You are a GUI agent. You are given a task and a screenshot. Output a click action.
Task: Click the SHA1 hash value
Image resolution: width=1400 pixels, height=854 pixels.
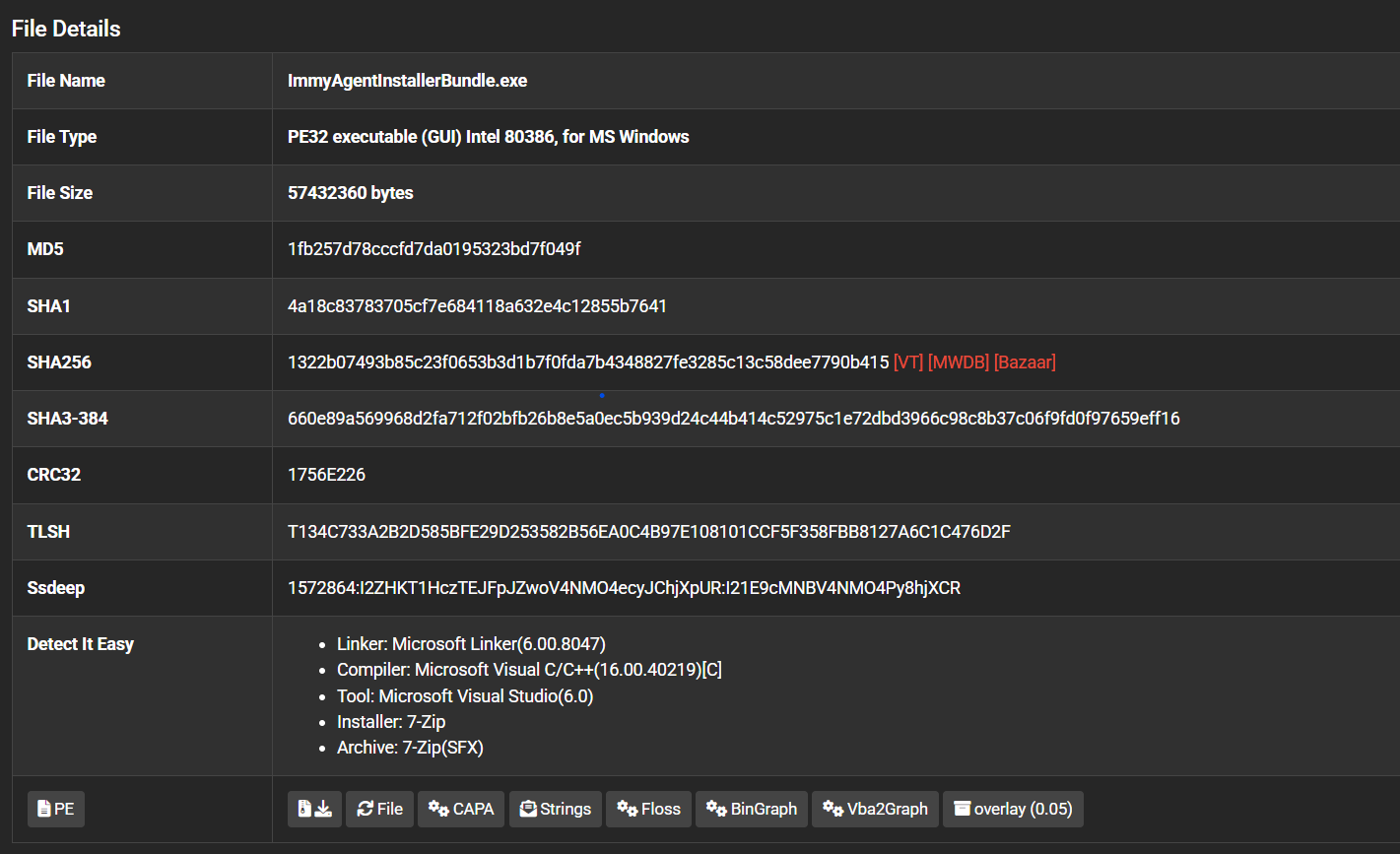click(x=477, y=306)
